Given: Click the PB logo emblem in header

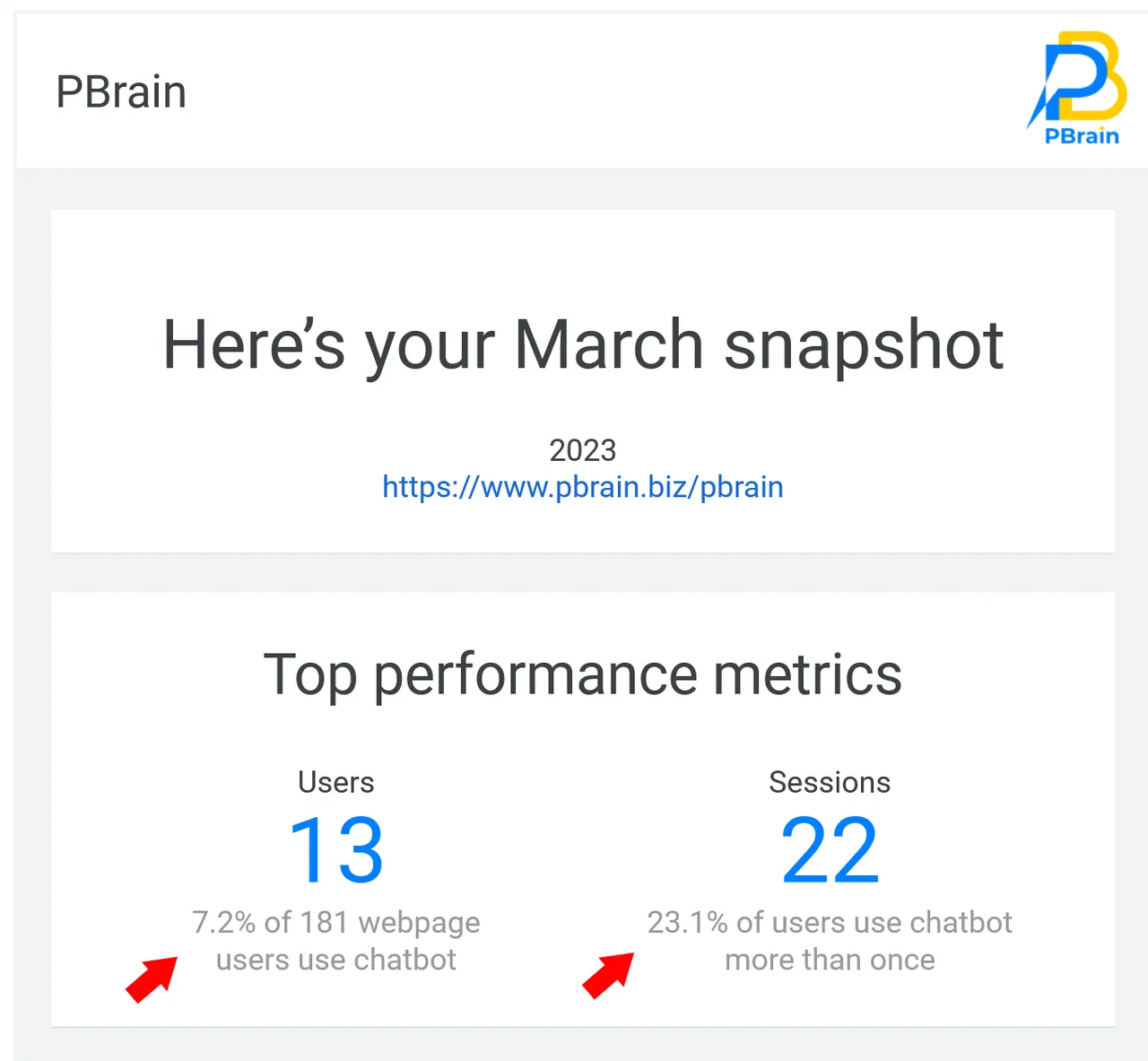Looking at the screenshot, I should coord(1081,77).
